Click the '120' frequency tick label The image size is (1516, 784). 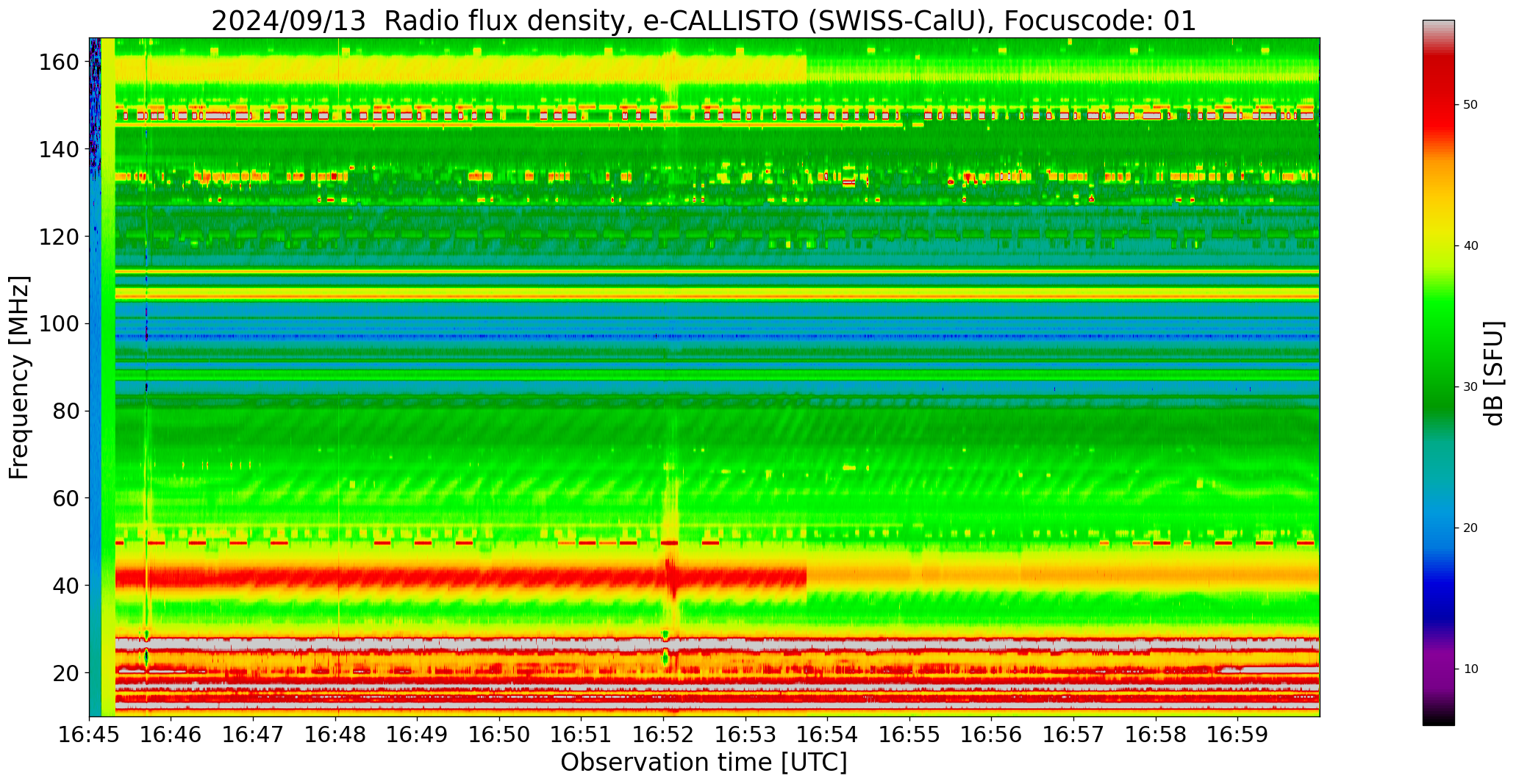coord(59,237)
